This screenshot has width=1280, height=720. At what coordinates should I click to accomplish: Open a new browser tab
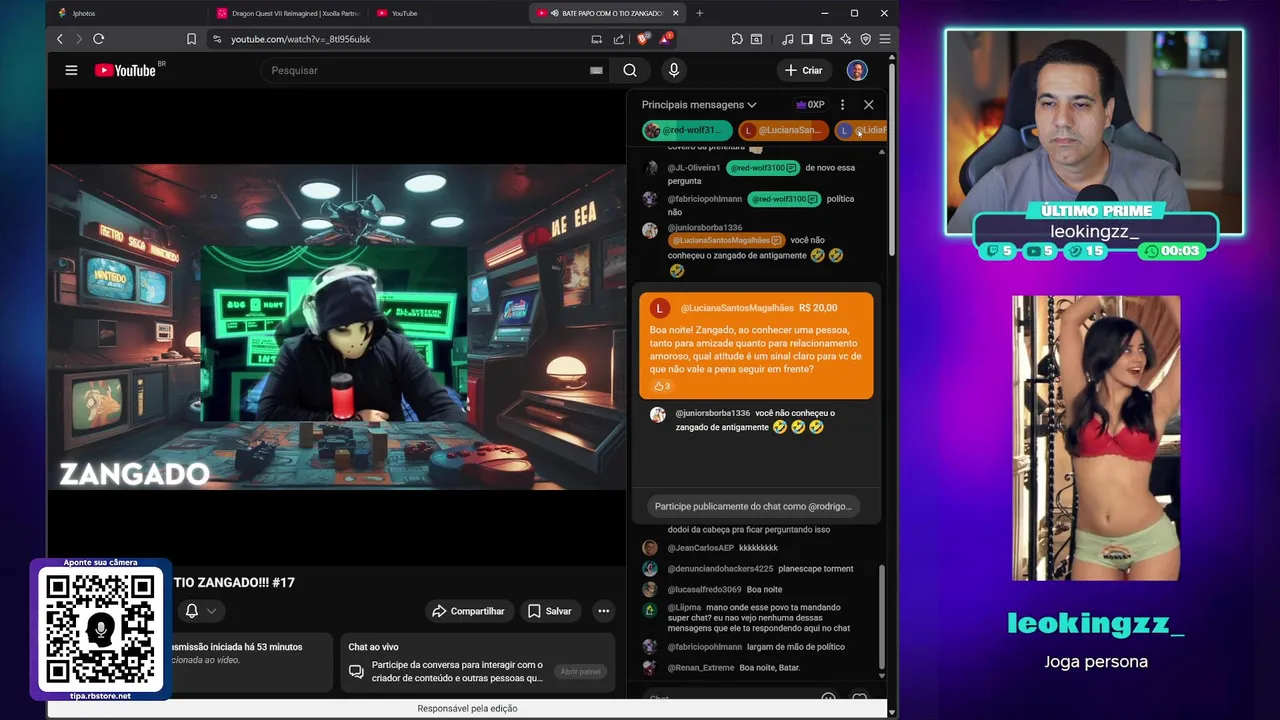(x=699, y=13)
